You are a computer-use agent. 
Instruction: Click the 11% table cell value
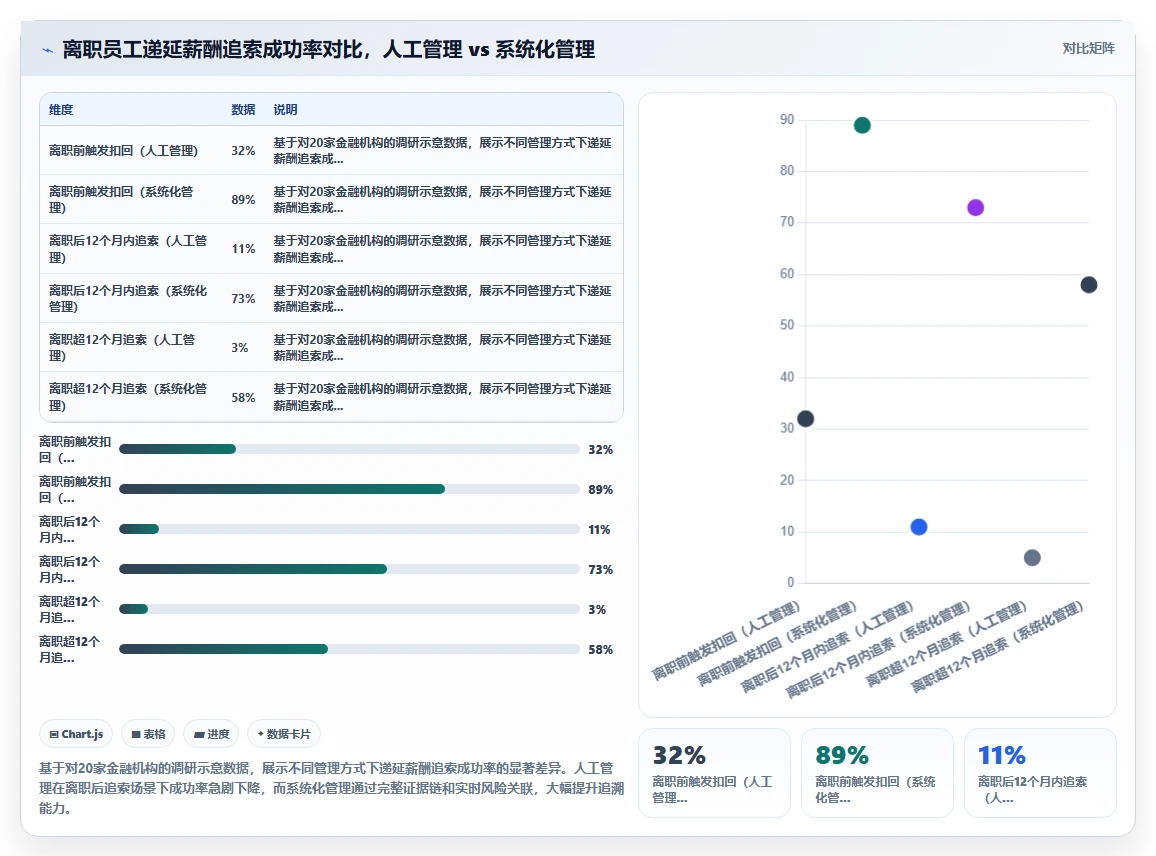pos(243,249)
